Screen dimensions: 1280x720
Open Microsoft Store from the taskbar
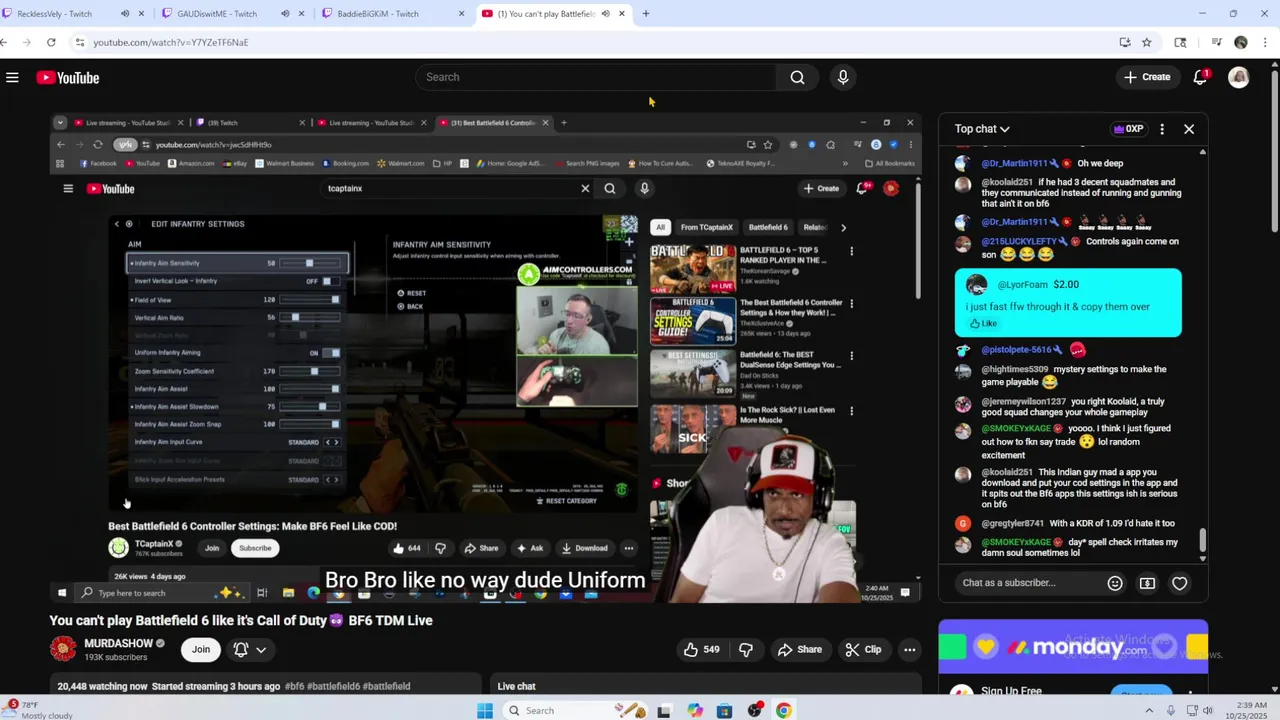coord(725,711)
